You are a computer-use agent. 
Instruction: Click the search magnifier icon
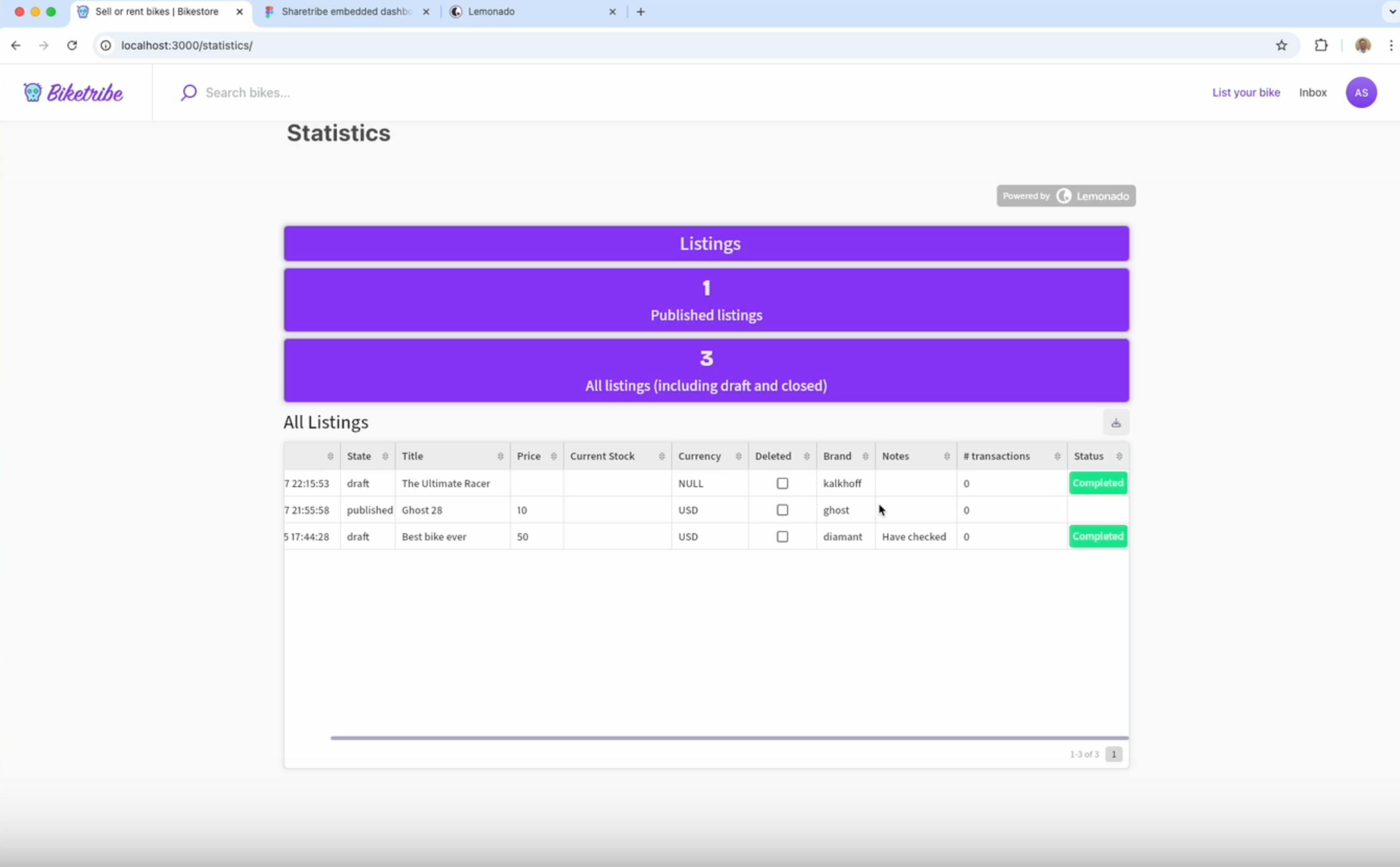[x=189, y=92]
